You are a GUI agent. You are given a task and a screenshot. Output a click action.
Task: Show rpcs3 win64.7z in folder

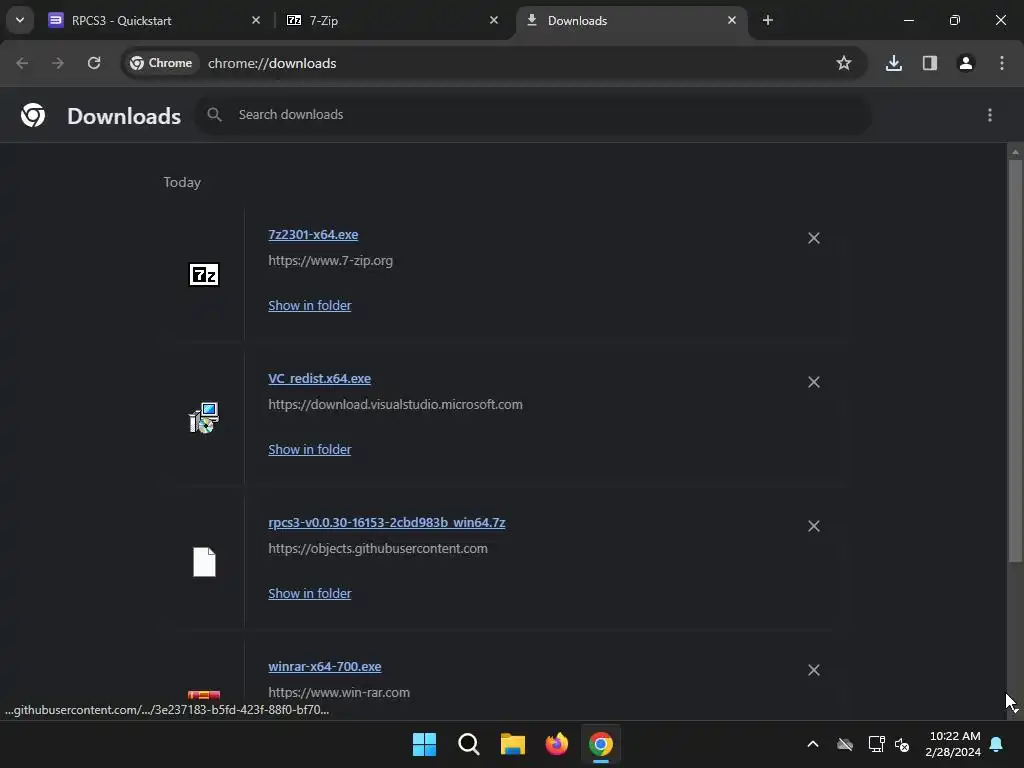pos(310,594)
